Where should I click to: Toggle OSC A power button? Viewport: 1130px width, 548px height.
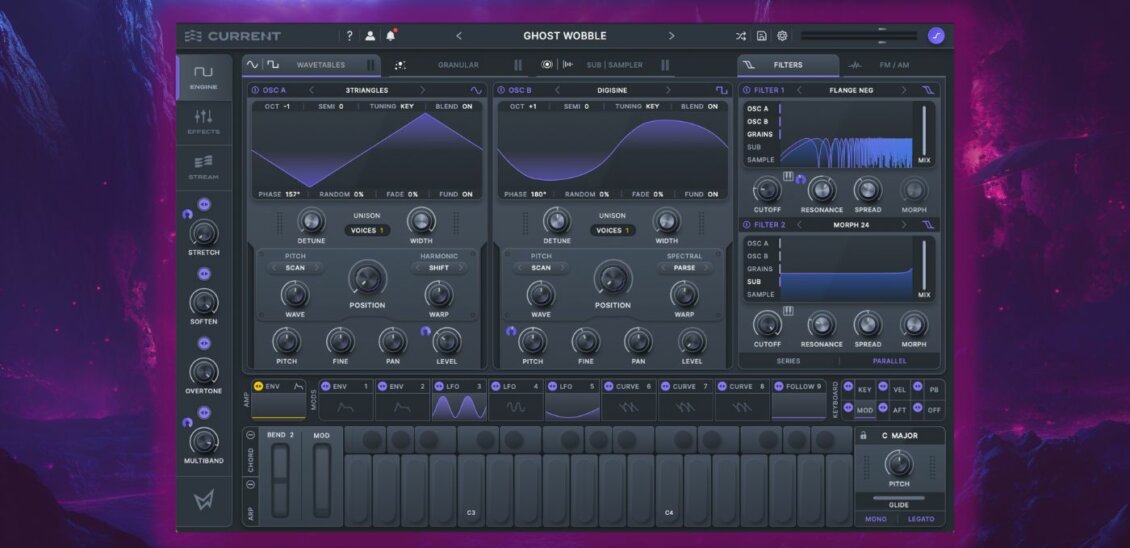254,90
